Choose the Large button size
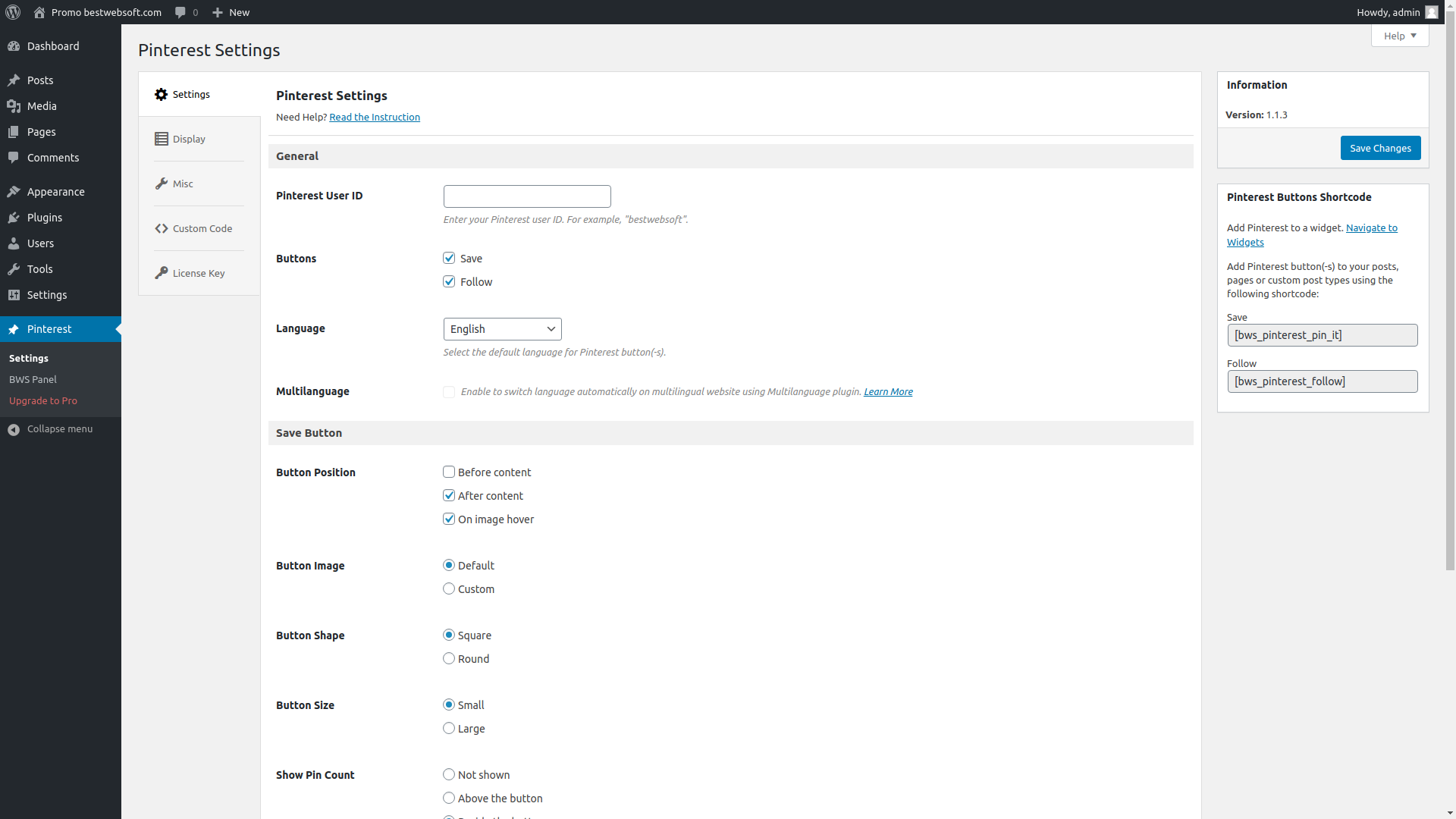The width and height of the screenshot is (1456, 819). tap(449, 729)
